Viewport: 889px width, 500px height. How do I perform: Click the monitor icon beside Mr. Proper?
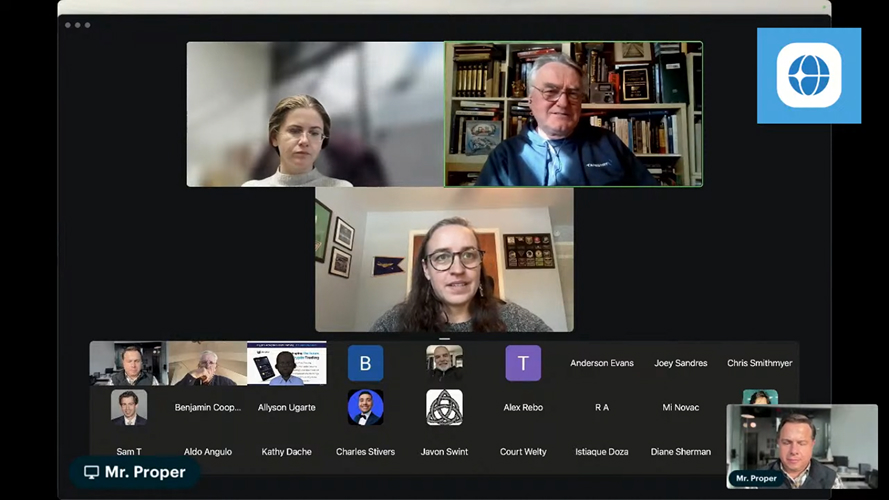92,472
